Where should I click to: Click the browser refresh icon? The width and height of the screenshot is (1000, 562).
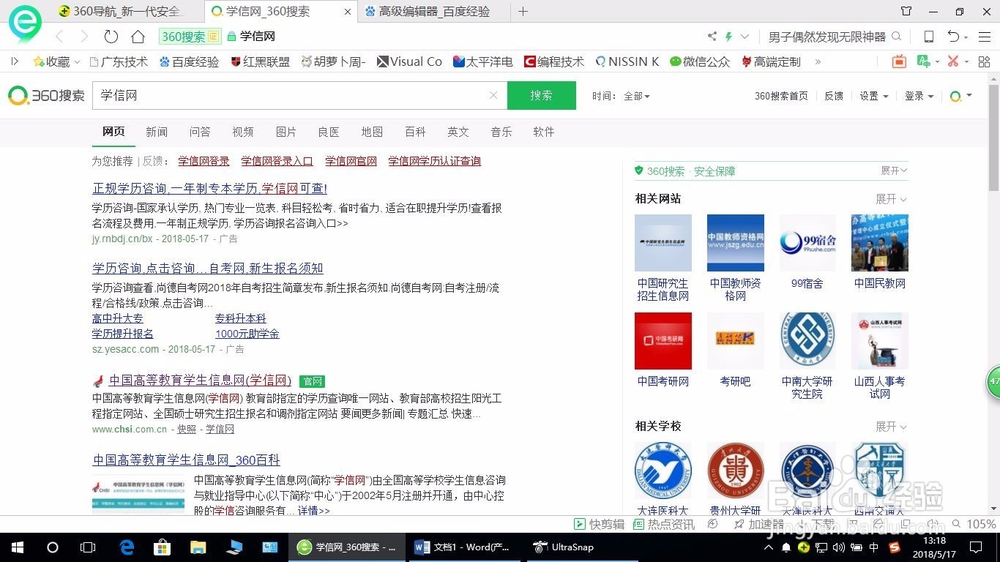pyautogui.click(x=111, y=36)
